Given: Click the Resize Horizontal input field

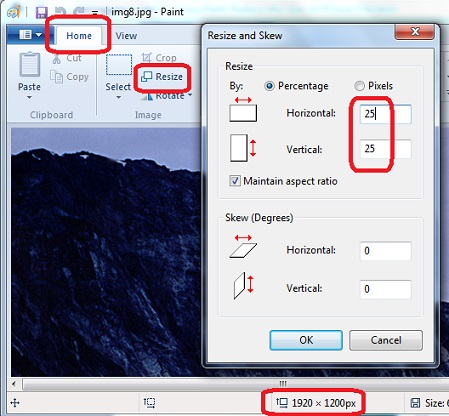Looking at the screenshot, I should click(x=386, y=114).
